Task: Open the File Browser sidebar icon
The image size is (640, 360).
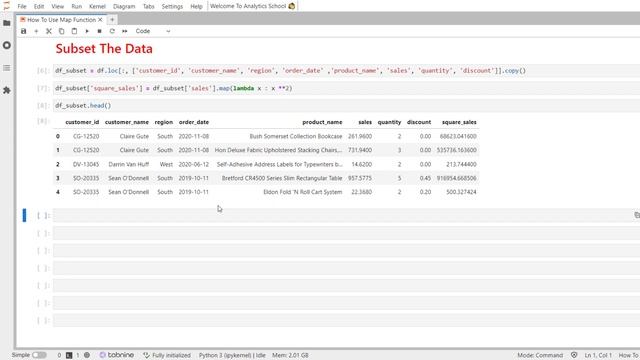Action: (7, 23)
